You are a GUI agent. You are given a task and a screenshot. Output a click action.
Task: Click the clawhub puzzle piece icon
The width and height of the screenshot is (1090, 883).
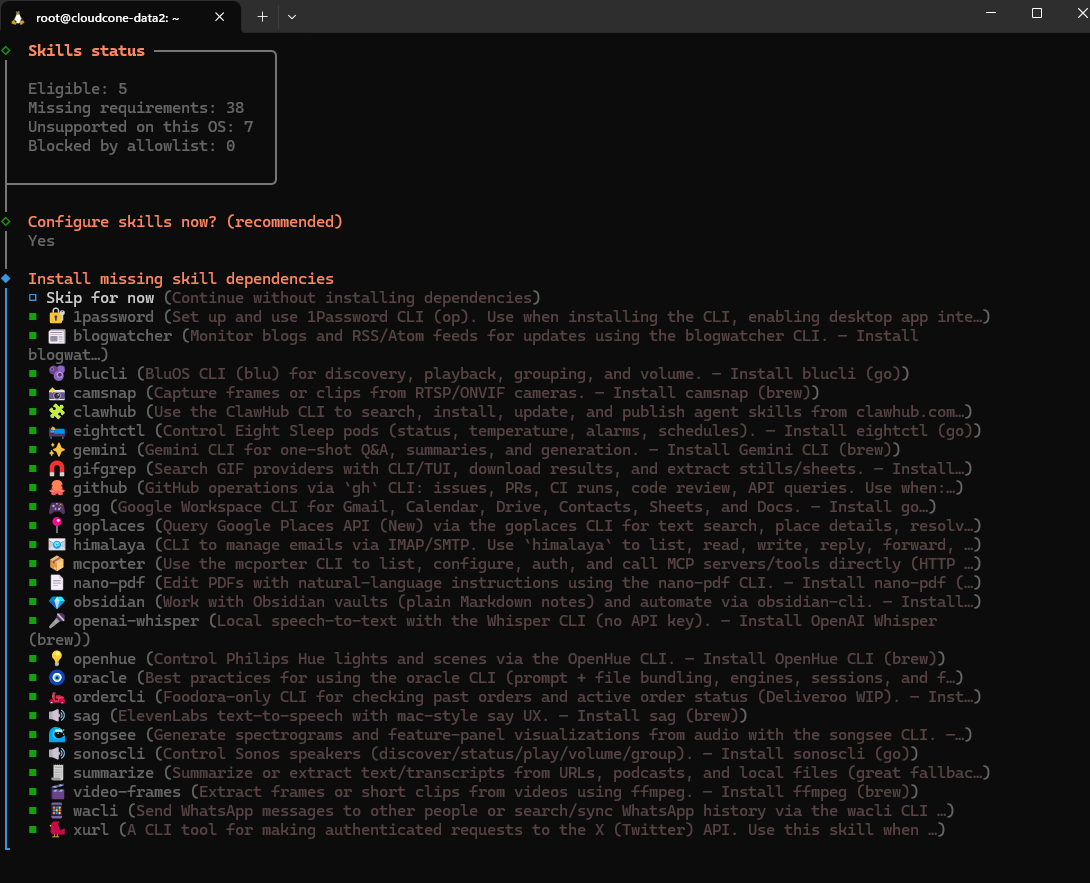[57, 412]
